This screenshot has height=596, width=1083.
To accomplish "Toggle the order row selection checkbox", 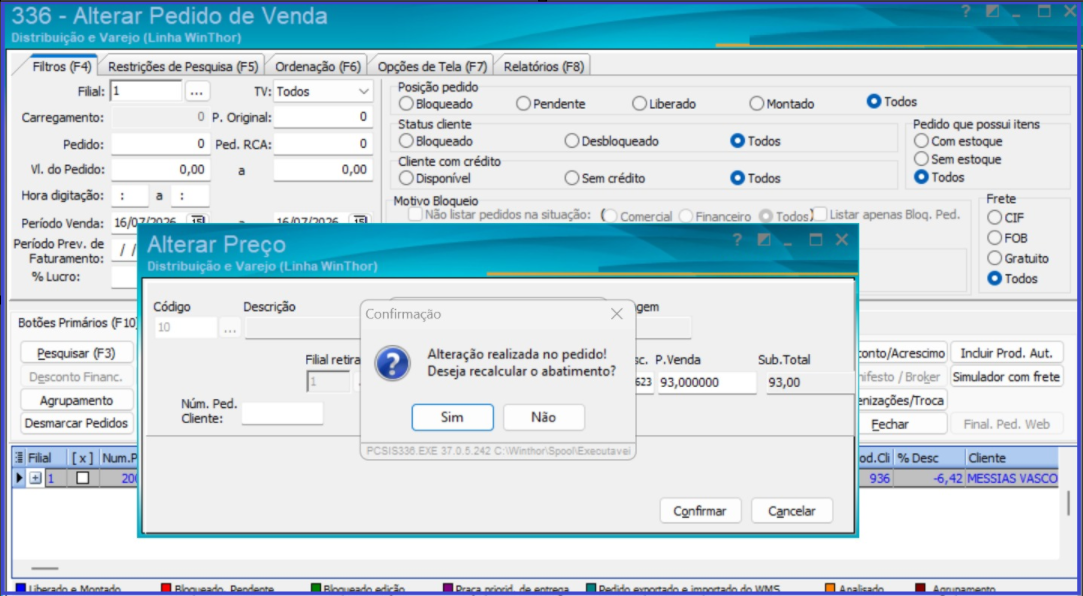I will click(x=82, y=478).
